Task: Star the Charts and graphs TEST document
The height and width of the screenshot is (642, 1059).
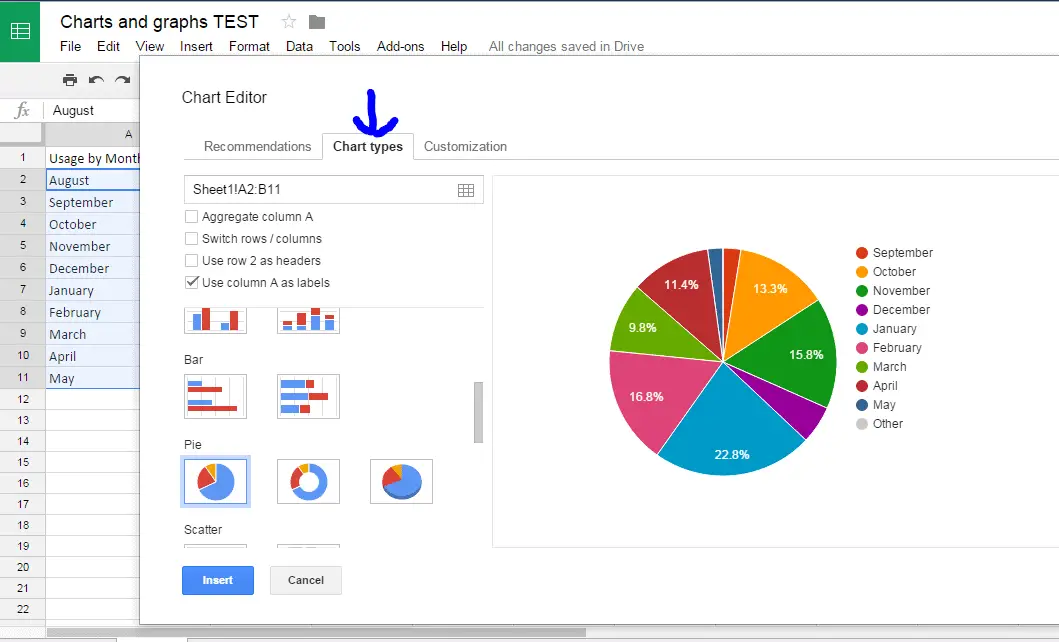Action: click(289, 22)
